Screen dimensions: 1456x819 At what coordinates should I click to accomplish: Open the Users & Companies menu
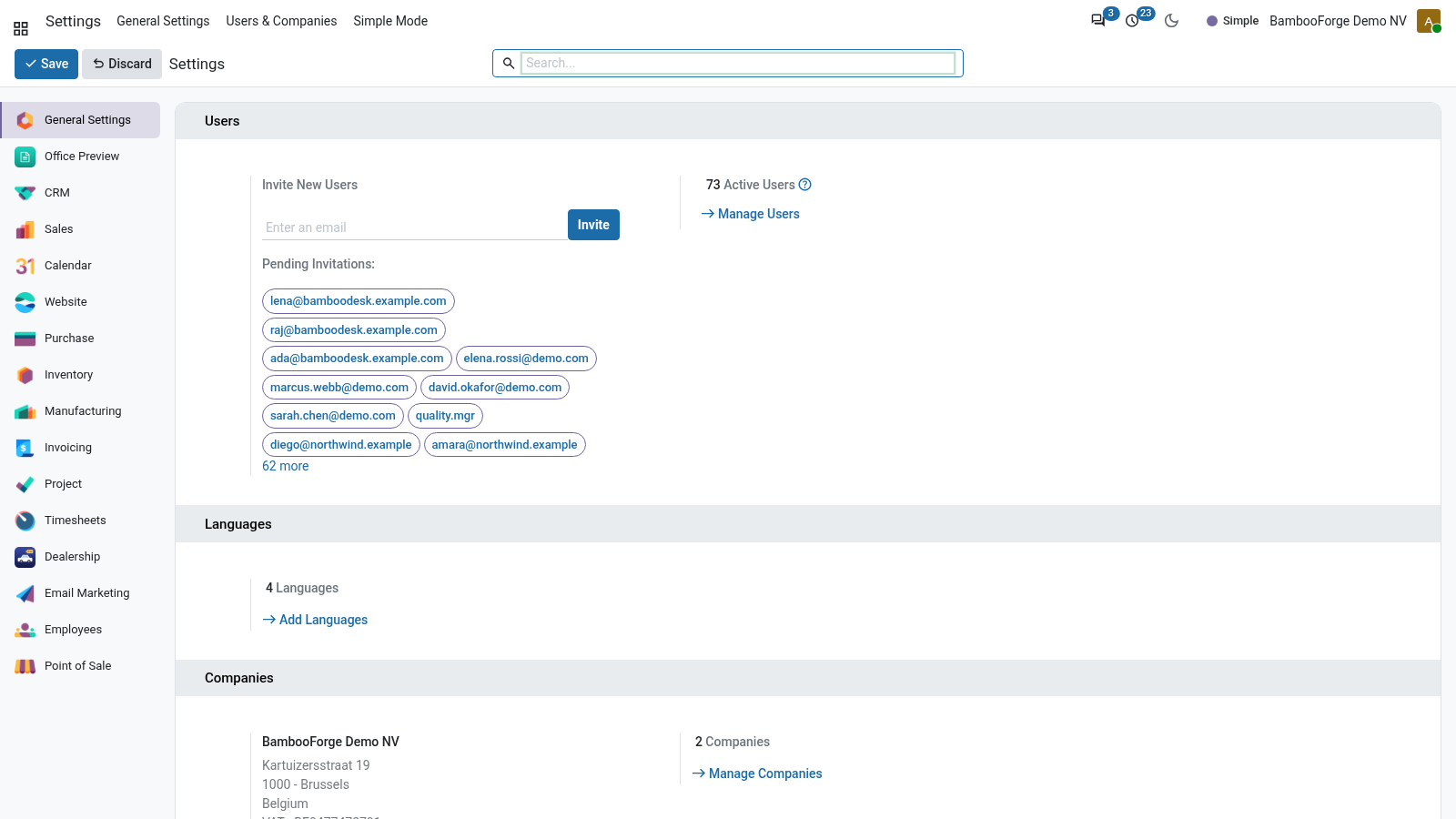[281, 21]
